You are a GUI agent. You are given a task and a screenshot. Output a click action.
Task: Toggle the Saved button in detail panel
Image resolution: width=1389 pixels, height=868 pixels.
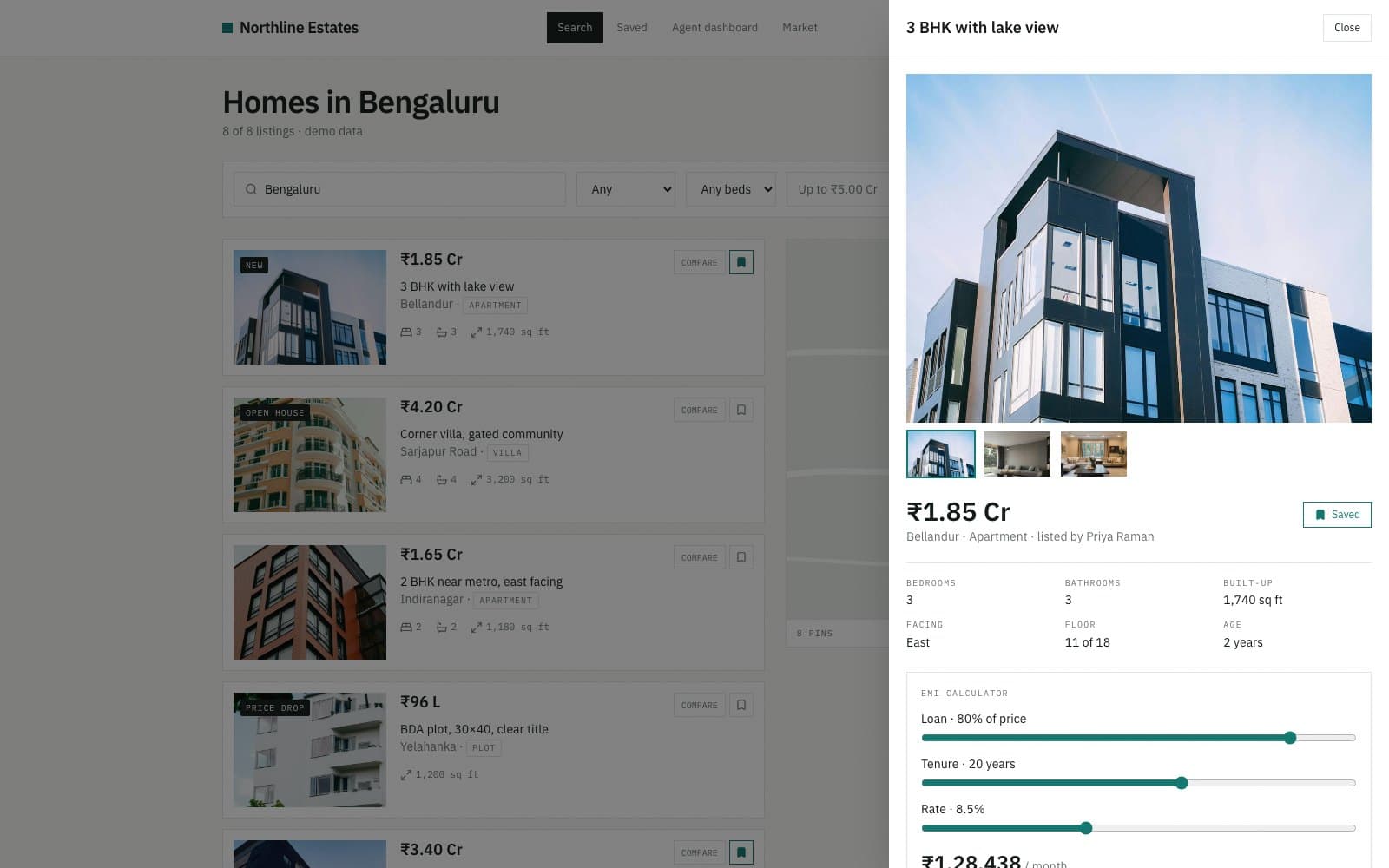coord(1337,515)
